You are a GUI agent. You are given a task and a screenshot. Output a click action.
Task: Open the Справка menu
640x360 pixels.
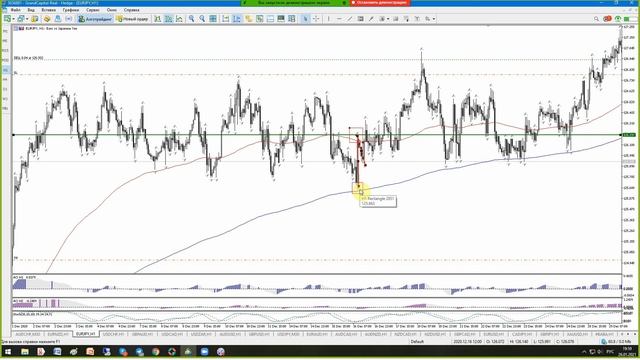point(131,10)
